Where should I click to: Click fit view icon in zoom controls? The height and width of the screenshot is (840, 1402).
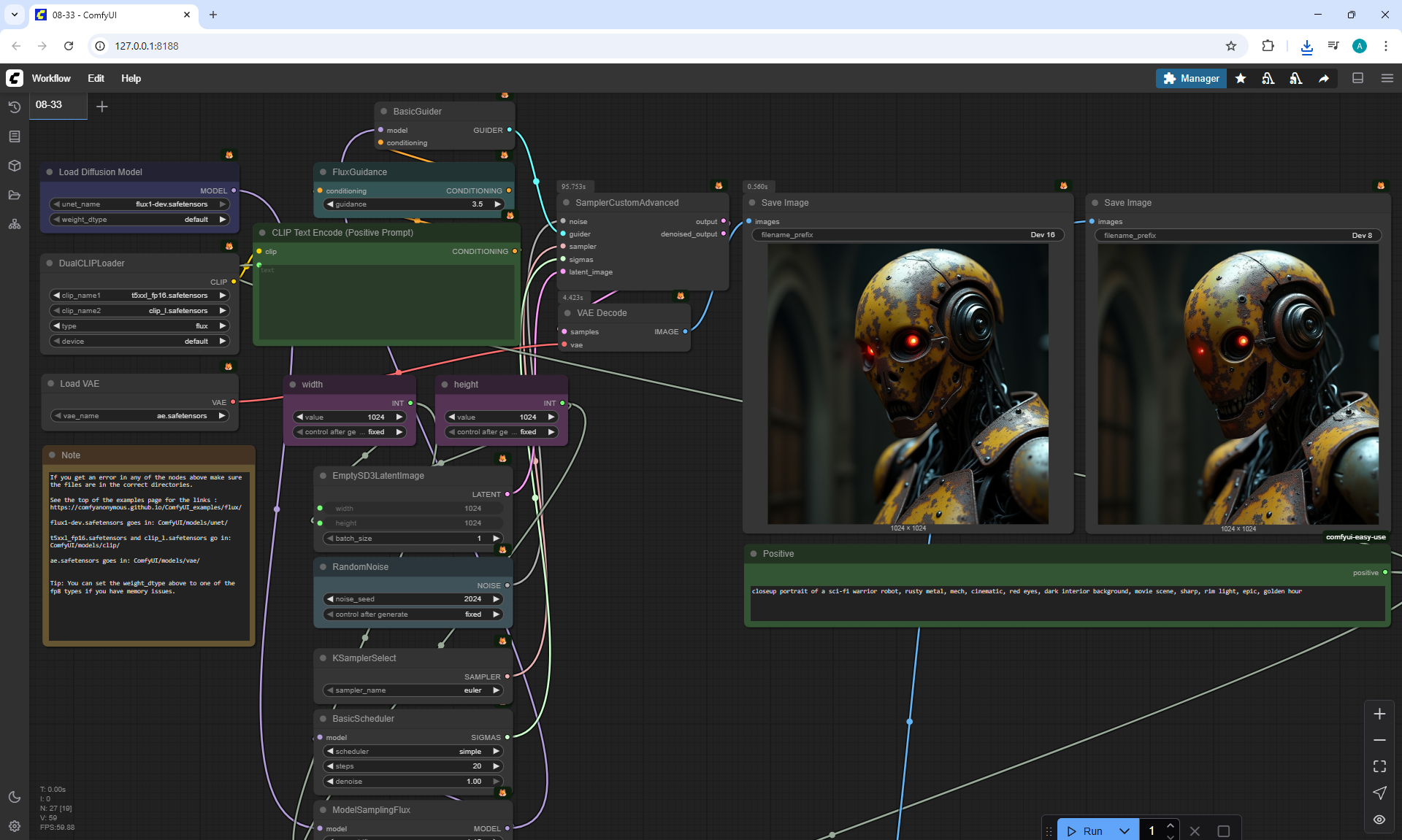coord(1379,766)
